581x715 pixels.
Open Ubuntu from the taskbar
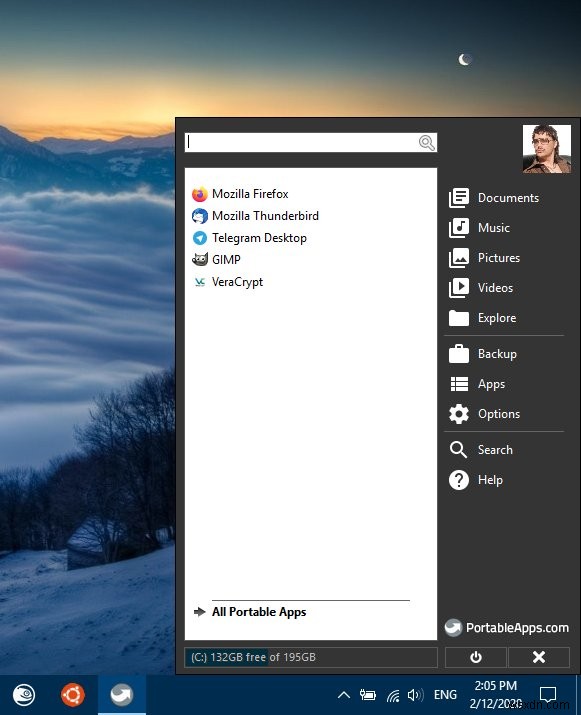click(73, 695)
